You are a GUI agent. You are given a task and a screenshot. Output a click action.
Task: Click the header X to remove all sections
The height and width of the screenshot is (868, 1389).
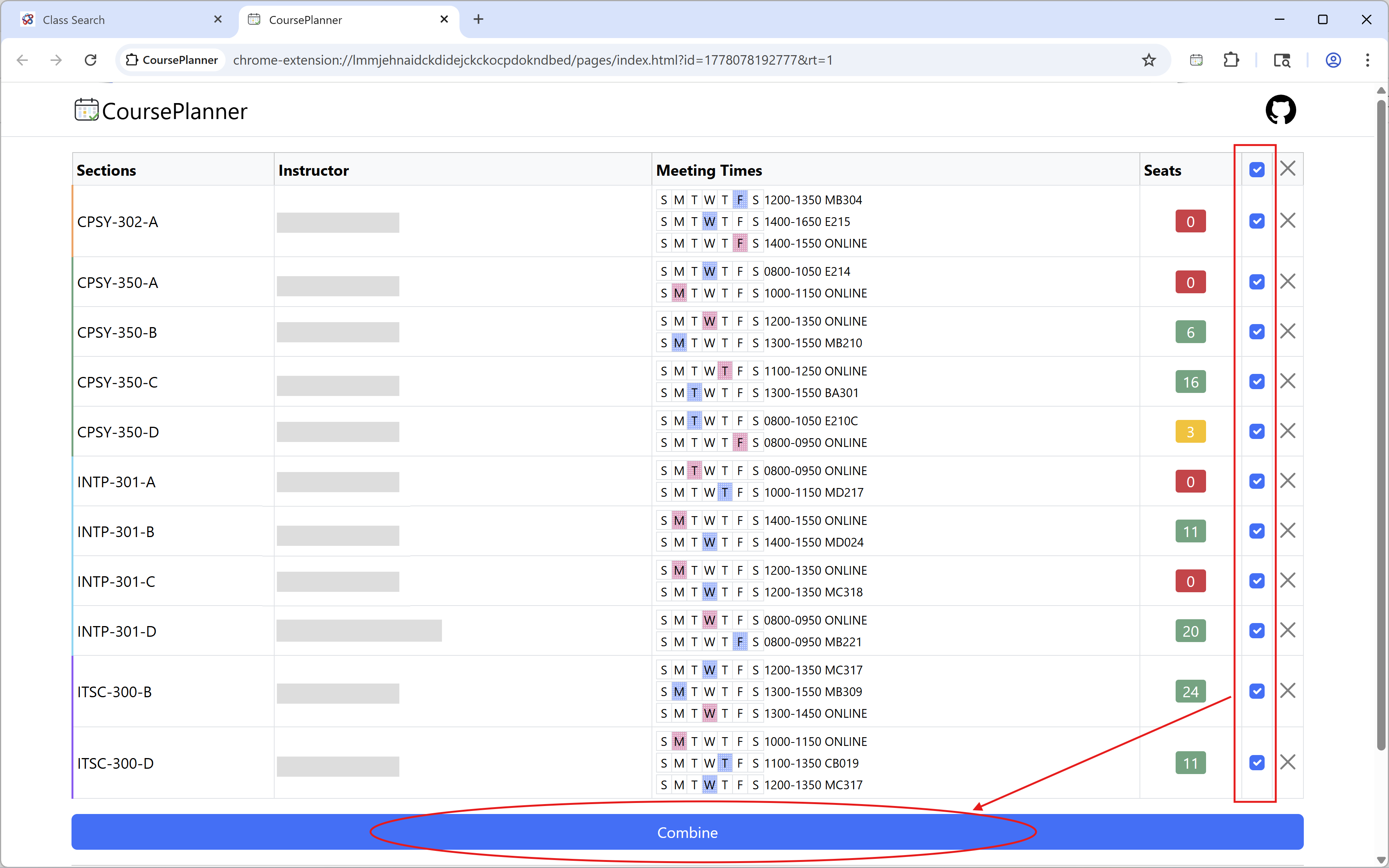(1287, 169)
